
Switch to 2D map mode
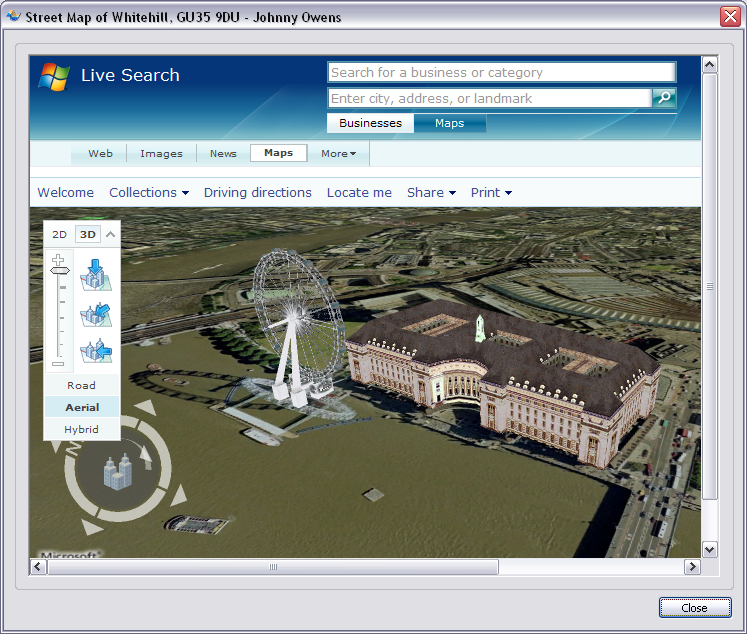(59, 235)
